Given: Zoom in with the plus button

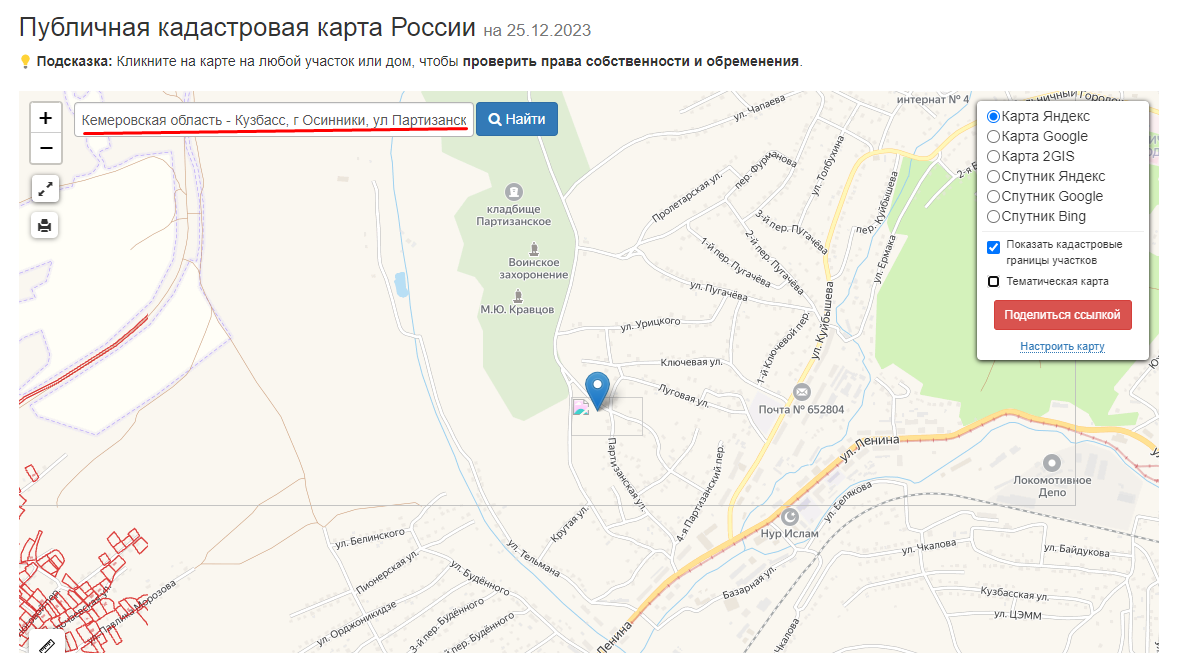Looking at the screenshot, I should pos(46,118).
